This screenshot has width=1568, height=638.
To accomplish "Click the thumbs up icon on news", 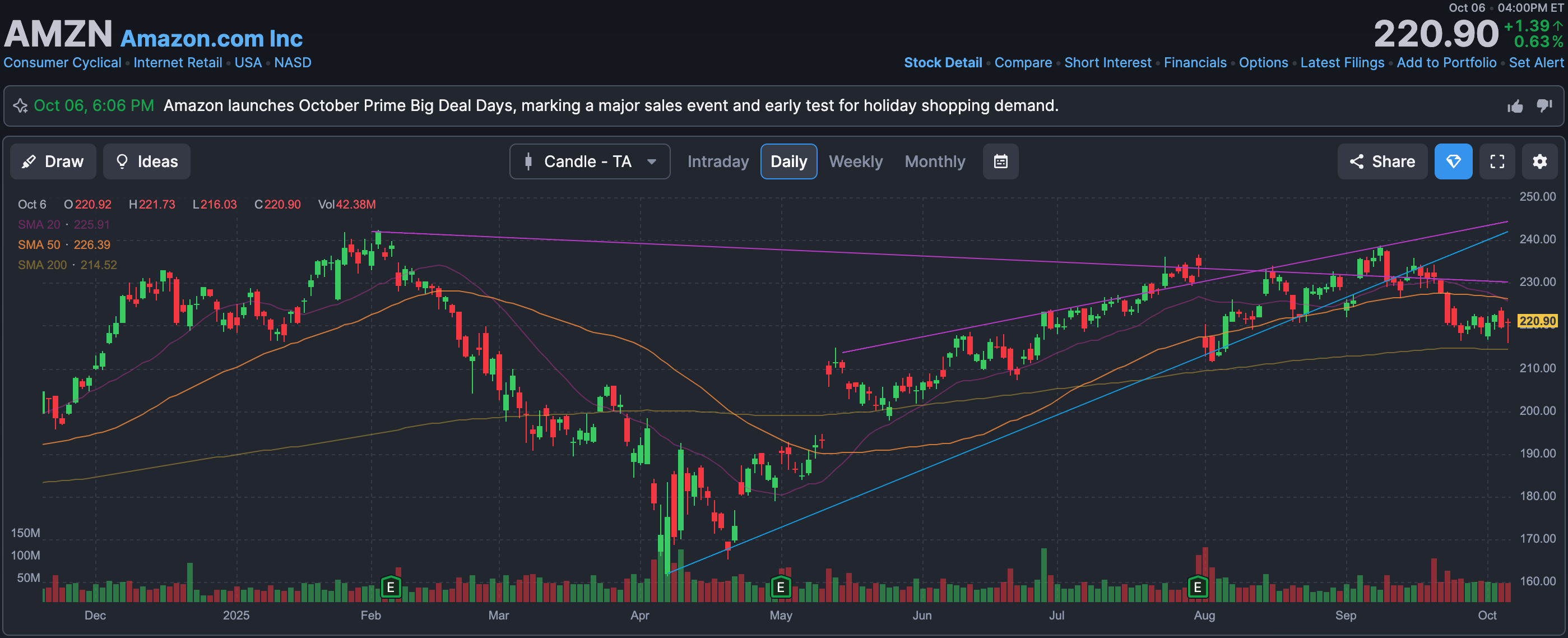I will (1515, 107).
